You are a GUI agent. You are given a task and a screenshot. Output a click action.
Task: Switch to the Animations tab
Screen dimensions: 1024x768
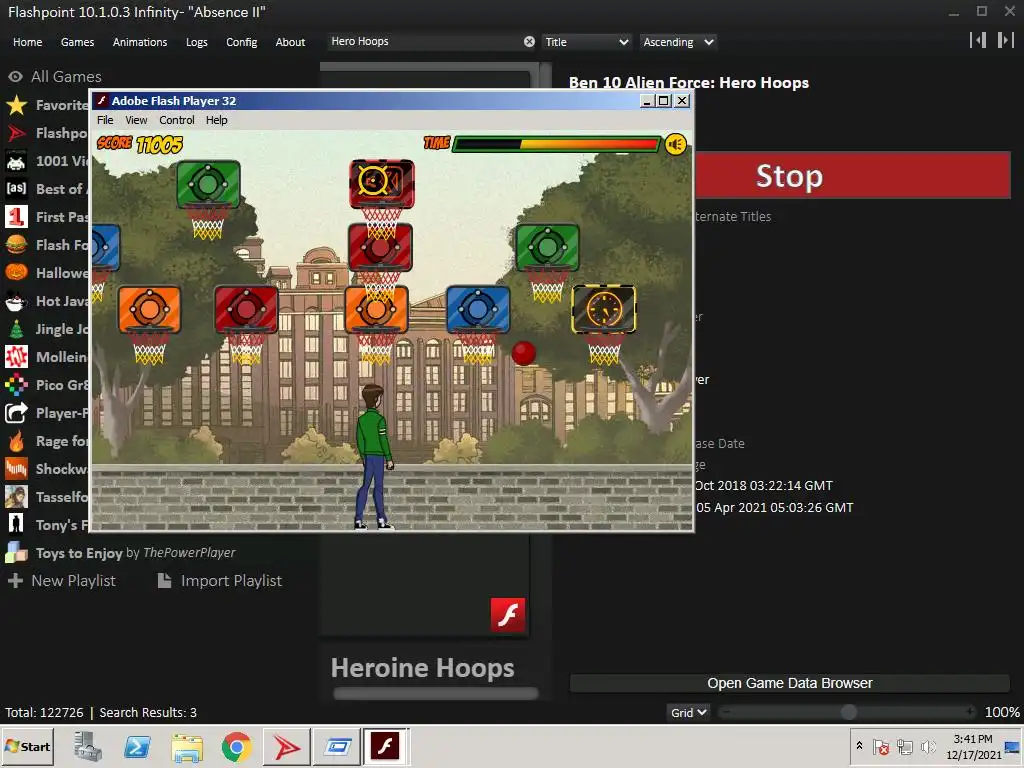coord(140,42)
